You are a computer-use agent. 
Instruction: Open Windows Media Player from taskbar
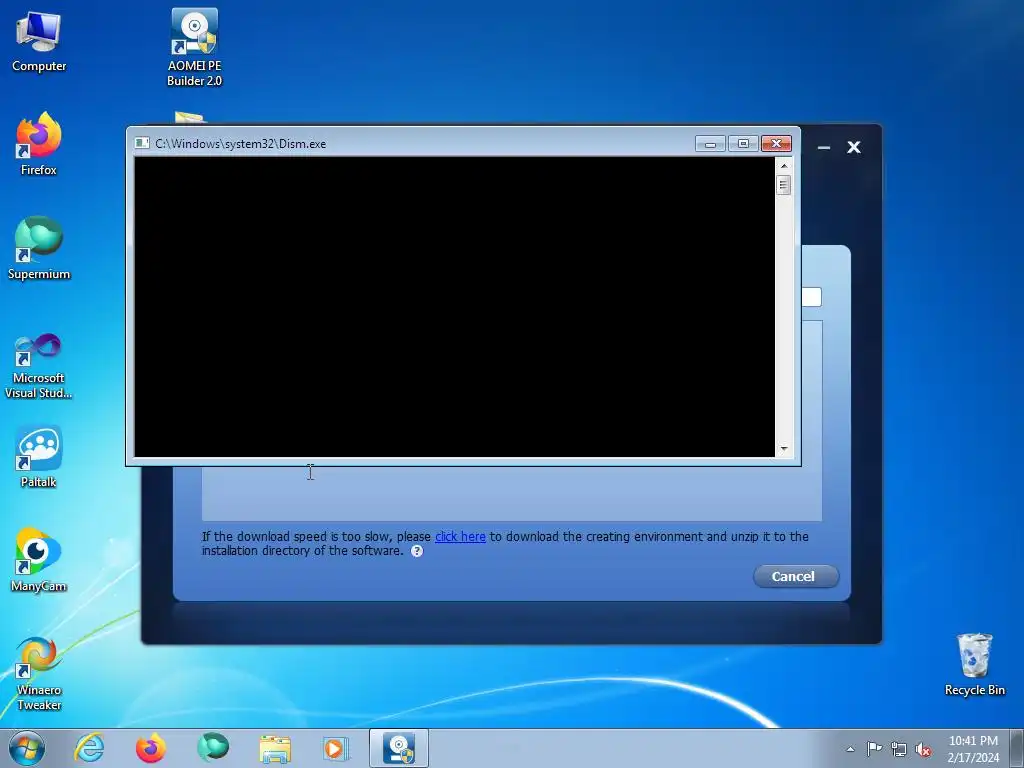coord(336,748)
